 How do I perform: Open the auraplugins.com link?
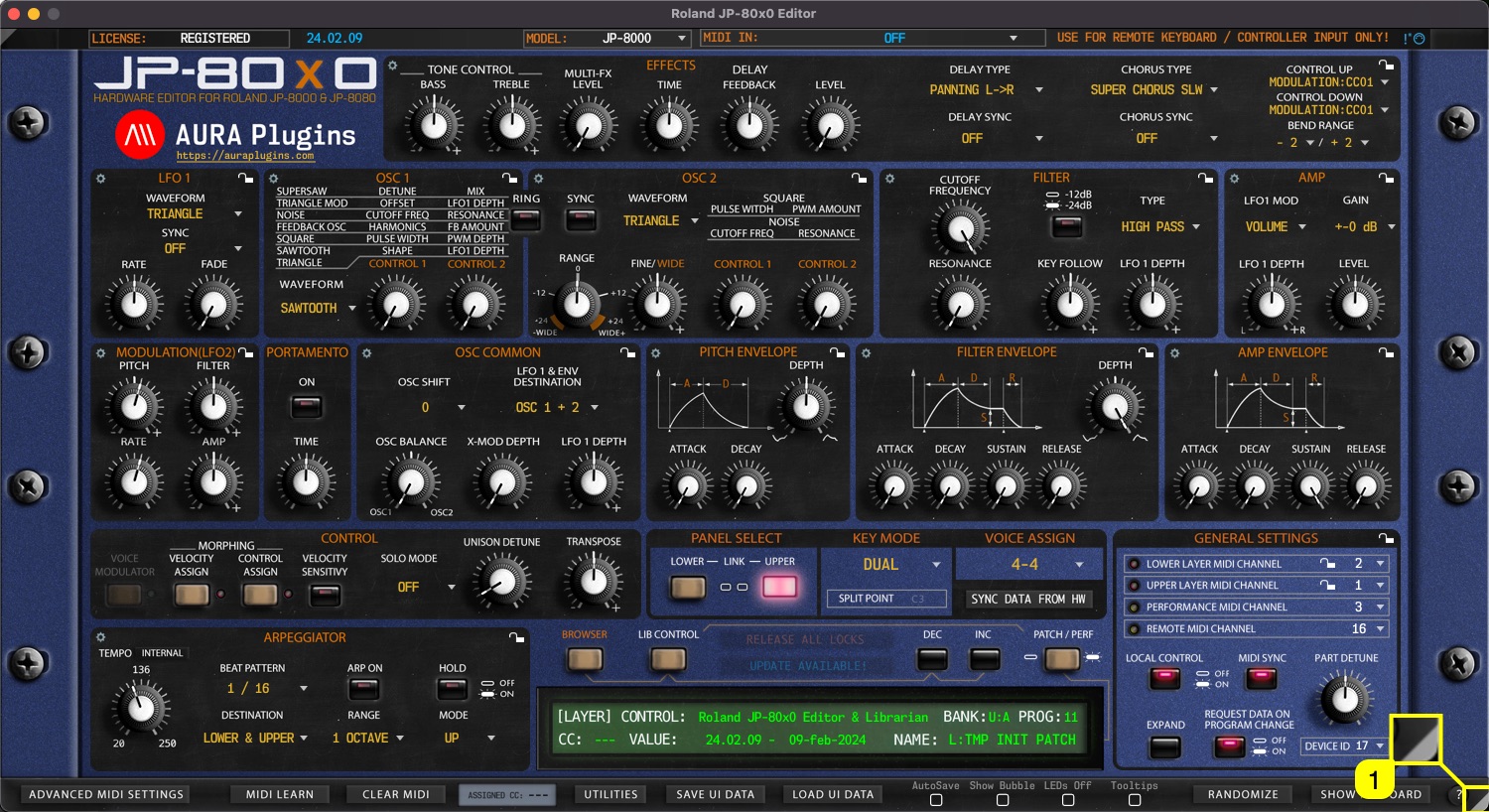point(245,156)
